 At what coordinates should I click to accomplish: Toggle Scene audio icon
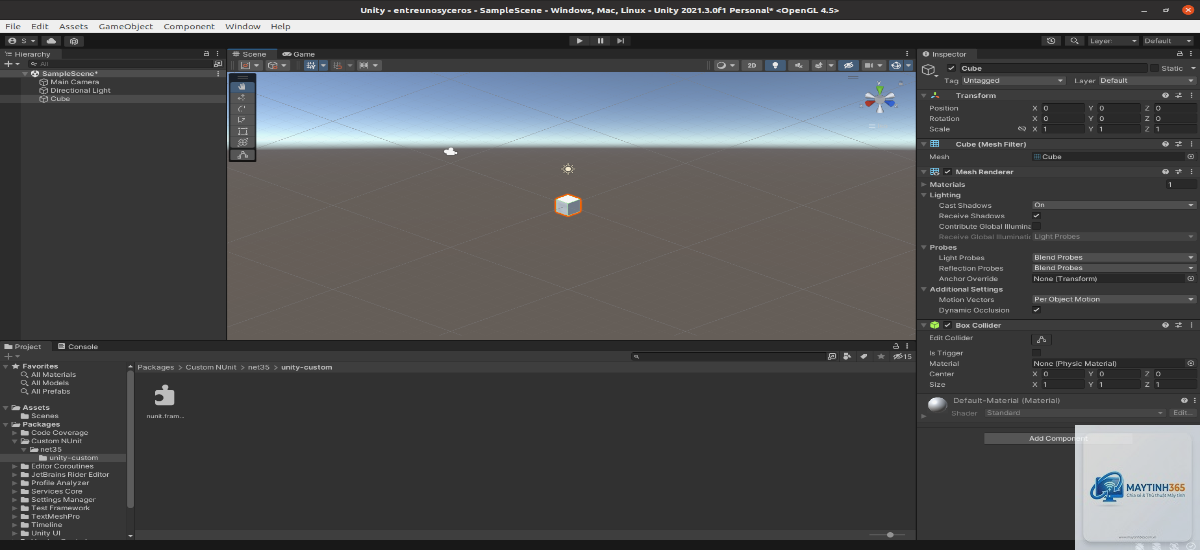799,65
